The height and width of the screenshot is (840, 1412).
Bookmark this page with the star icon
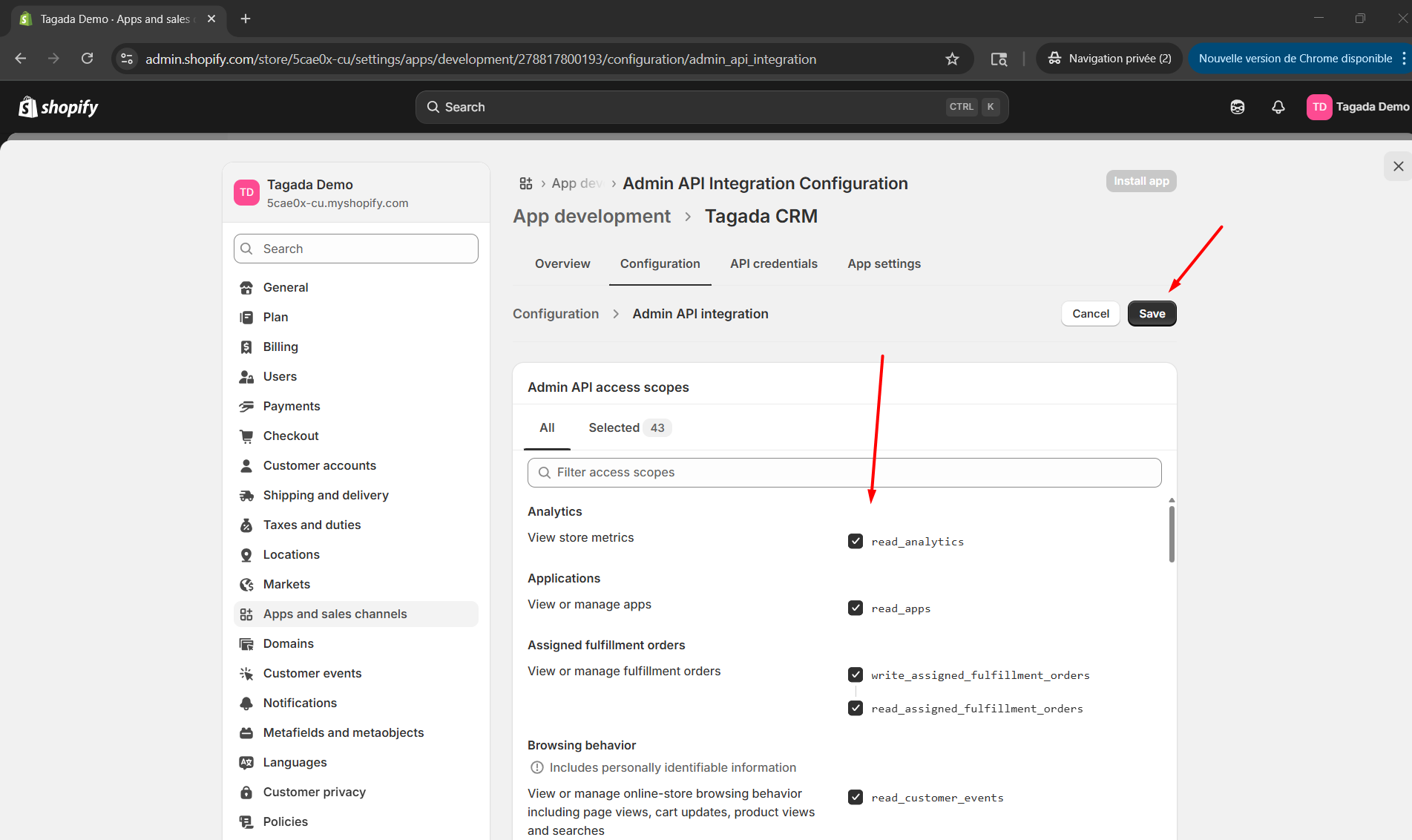pos(952,59)
